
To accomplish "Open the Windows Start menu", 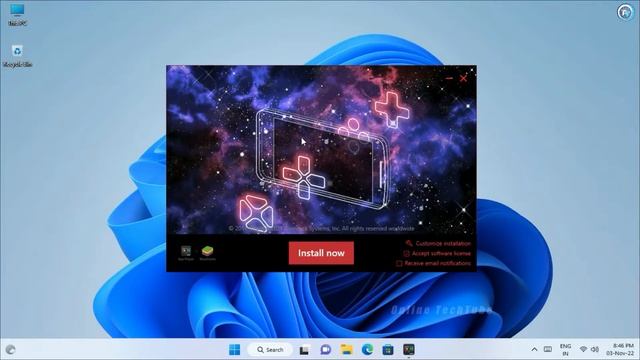I will point(235,349).
